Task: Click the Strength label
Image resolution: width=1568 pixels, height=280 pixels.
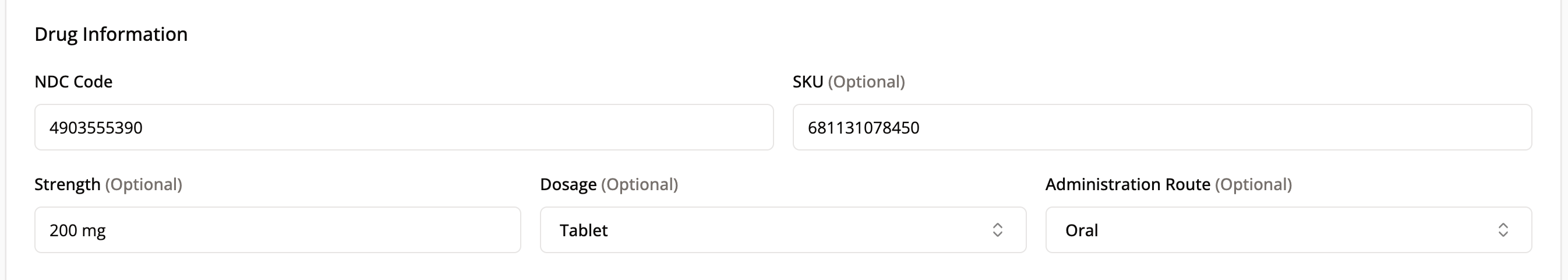Action: point(67,184)
